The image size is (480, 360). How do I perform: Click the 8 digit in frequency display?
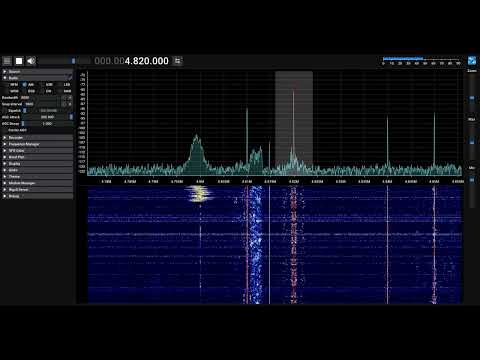pyautogui.click(x=136, y=61)
